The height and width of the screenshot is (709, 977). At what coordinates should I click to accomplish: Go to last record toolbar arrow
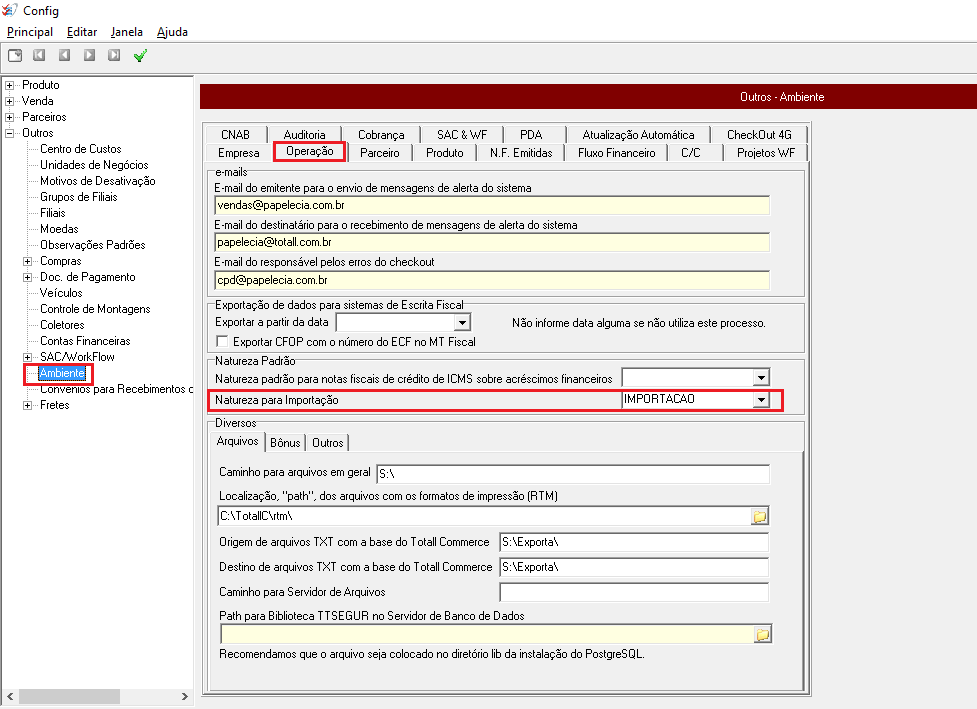coord(114,55)
